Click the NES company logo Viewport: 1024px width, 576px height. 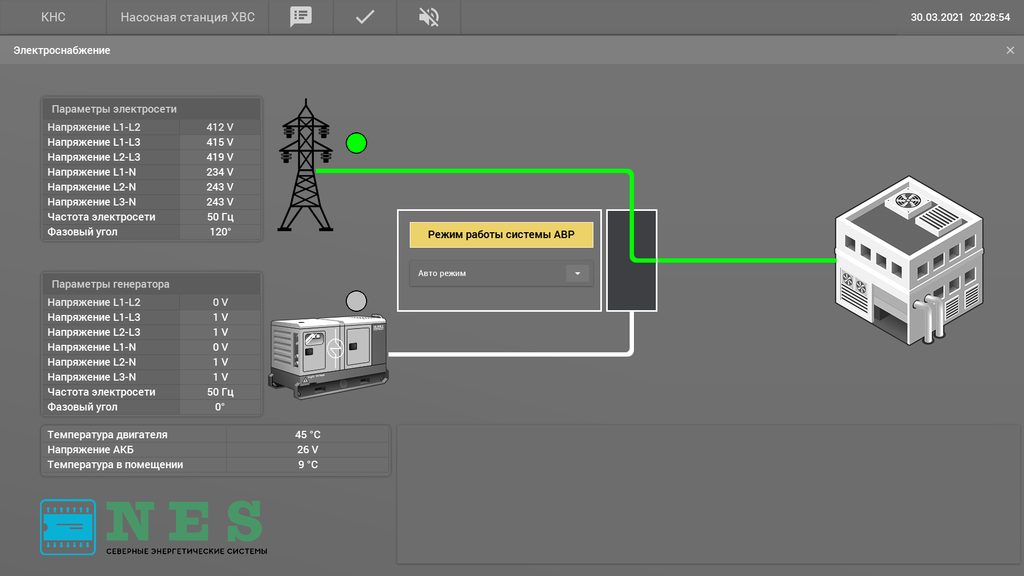point(152,527)
